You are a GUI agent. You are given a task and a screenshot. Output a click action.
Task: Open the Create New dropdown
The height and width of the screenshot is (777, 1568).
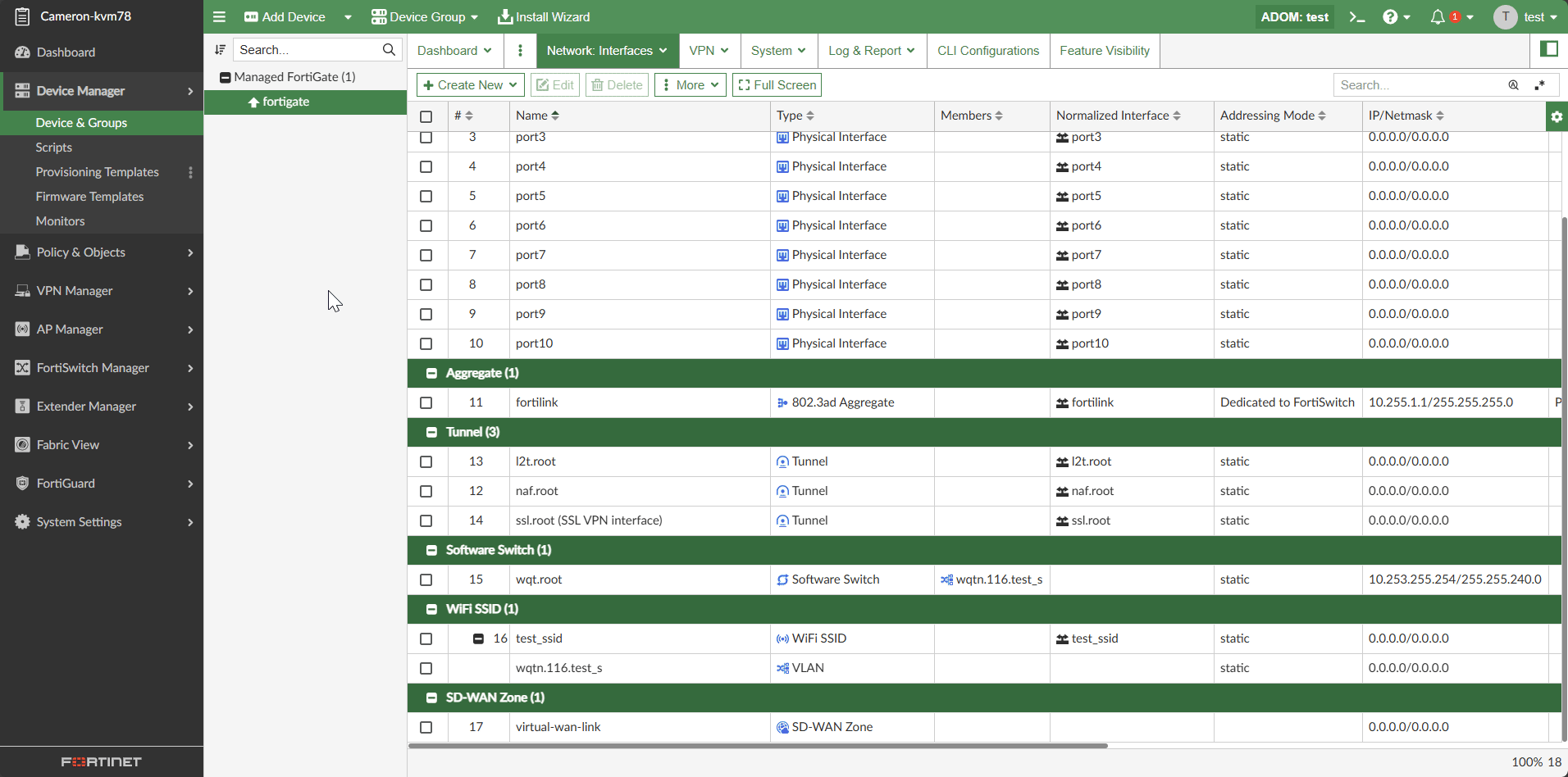[471, 85]
